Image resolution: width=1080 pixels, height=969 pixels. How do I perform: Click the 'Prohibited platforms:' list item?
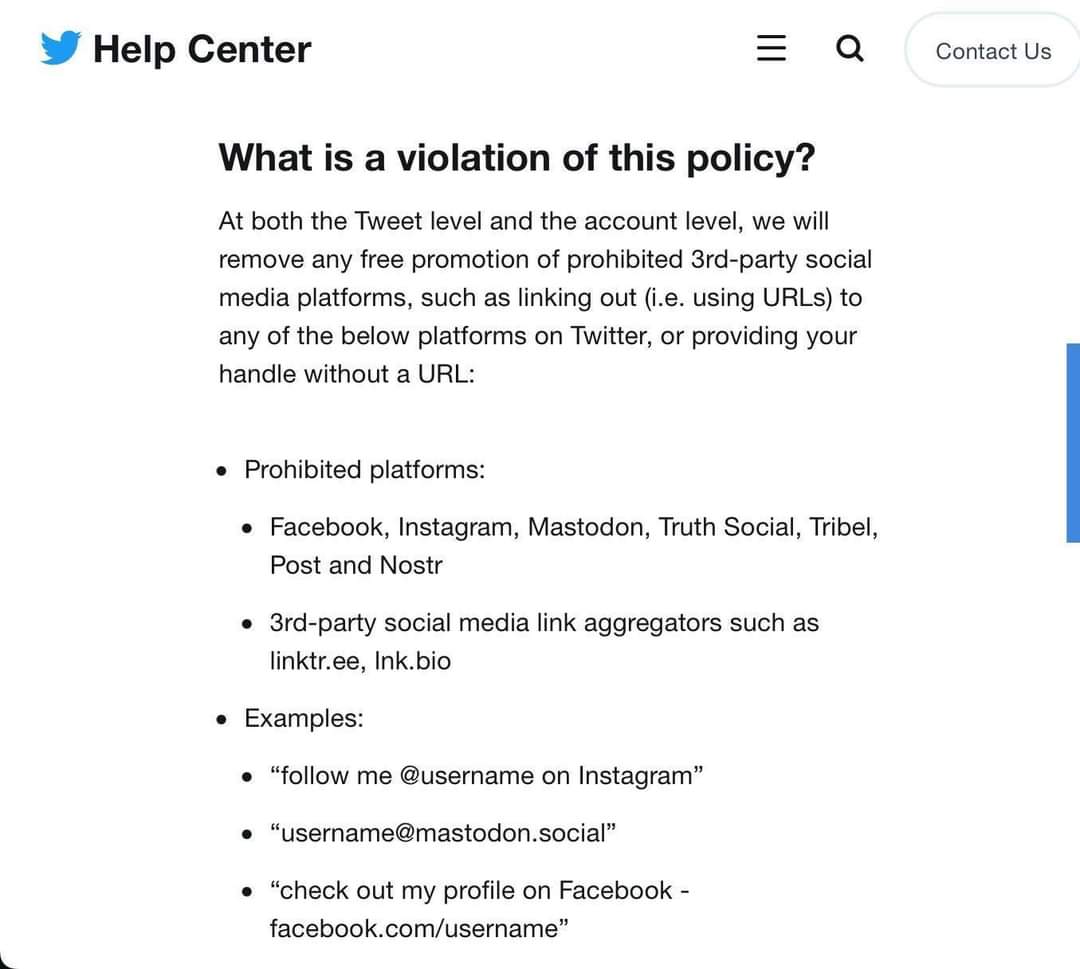click(364, 470)
